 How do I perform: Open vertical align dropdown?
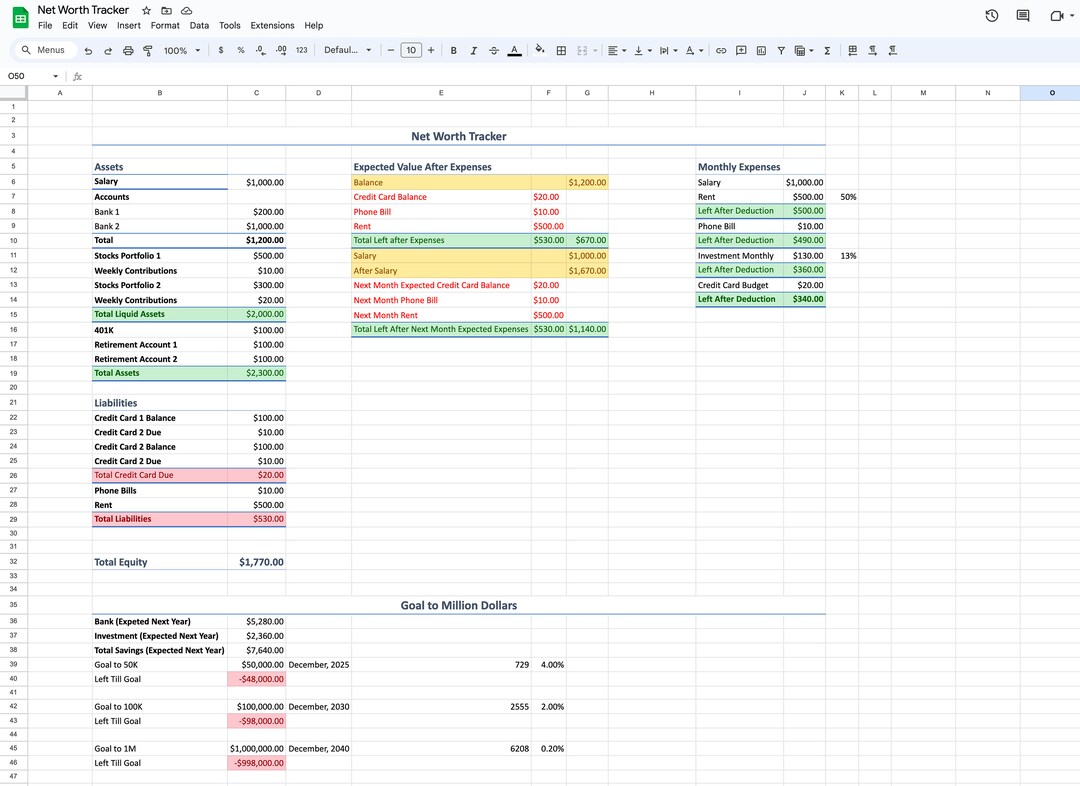click(x=643, y=50)
